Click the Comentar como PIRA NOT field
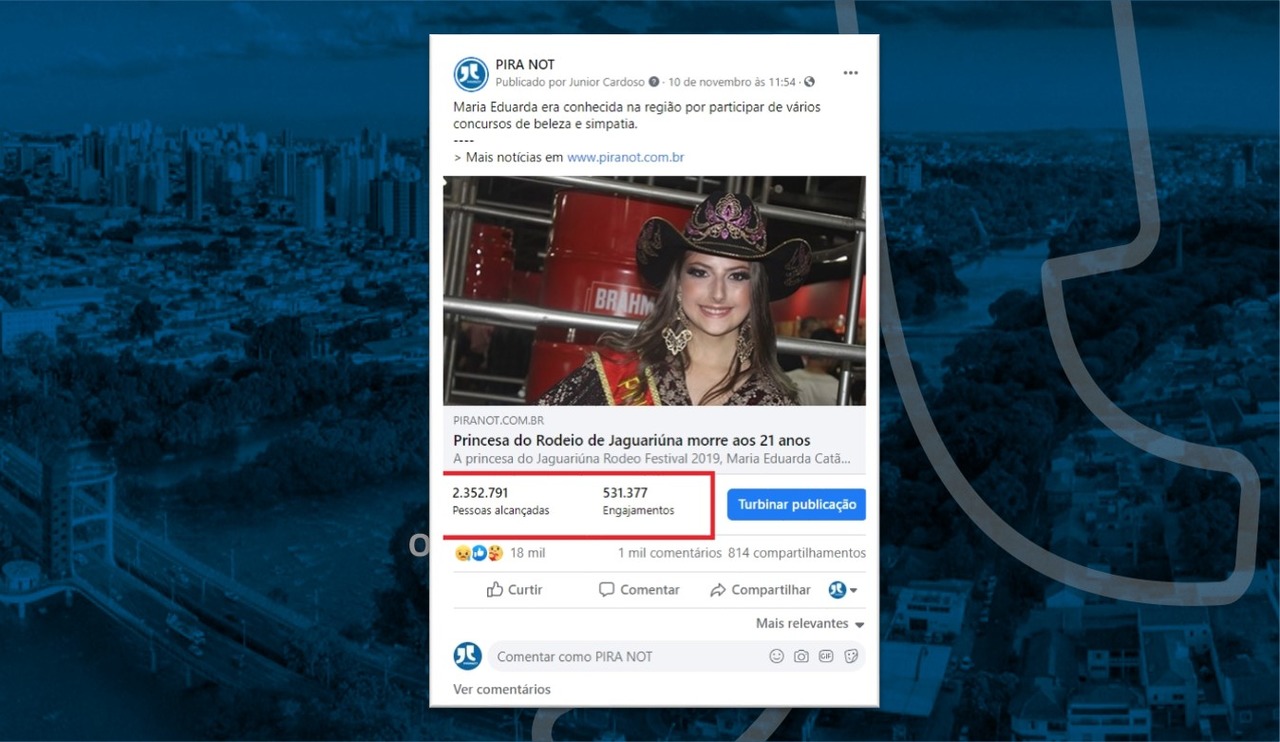This screenshot has height=742, width=1280. (620, 656)
